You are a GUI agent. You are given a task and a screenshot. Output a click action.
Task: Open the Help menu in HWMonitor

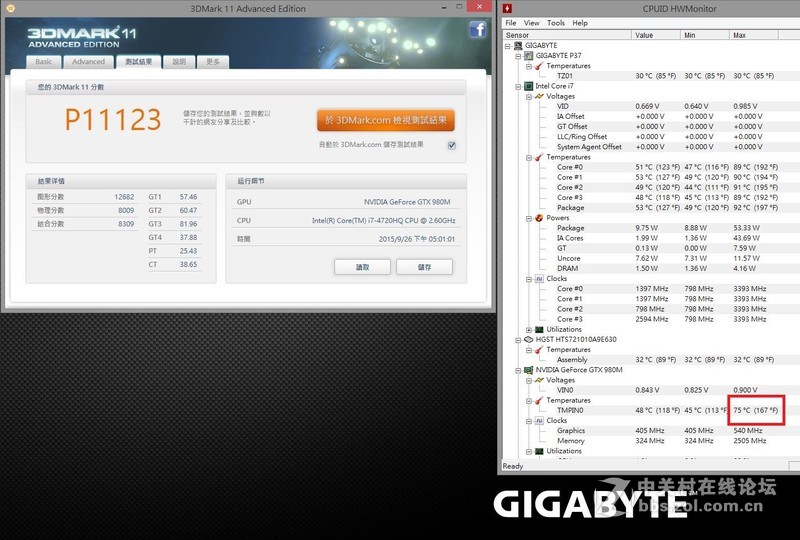click(x=580, y=23)
